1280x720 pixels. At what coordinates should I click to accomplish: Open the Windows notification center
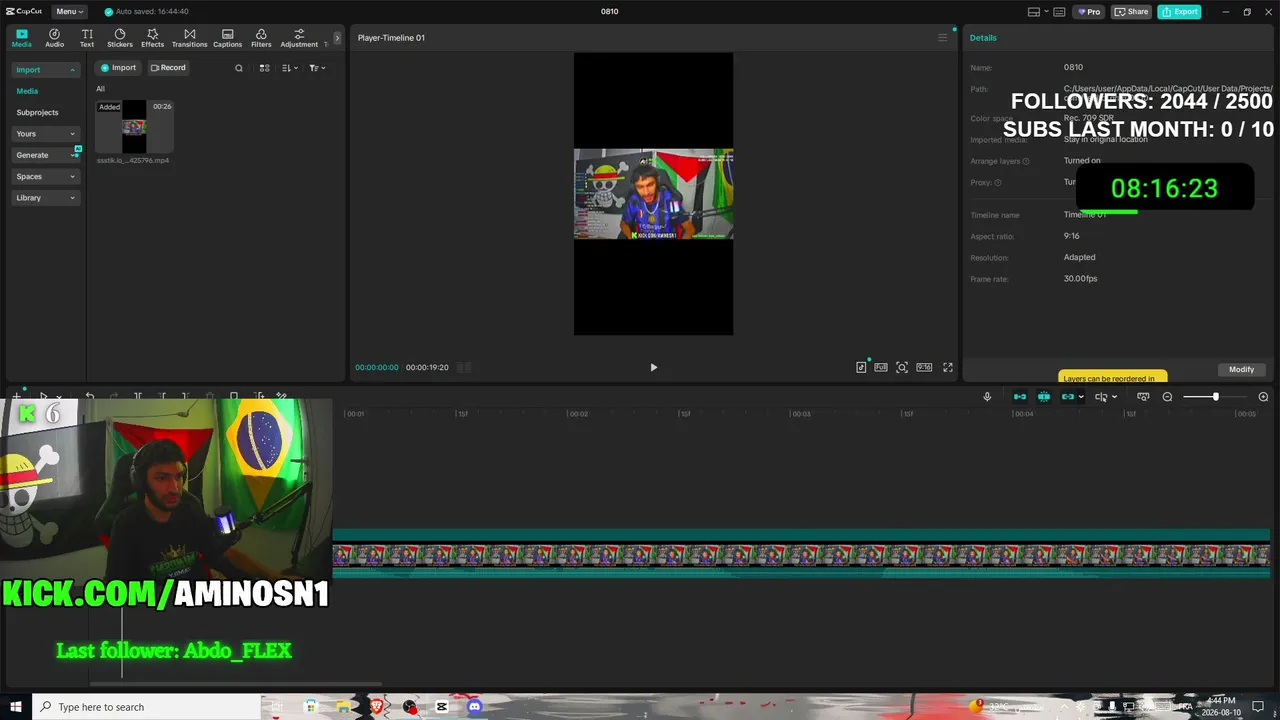click(x=1258, y=707)
